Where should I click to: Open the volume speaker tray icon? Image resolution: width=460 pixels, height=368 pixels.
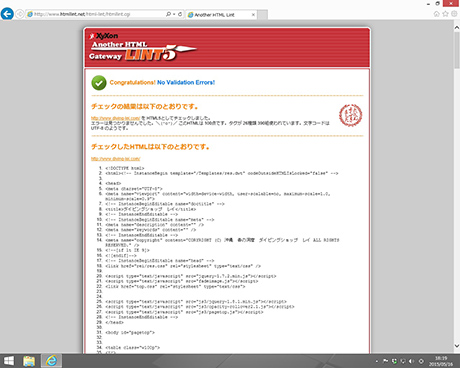pyautogui.click(x=411, y=361)
